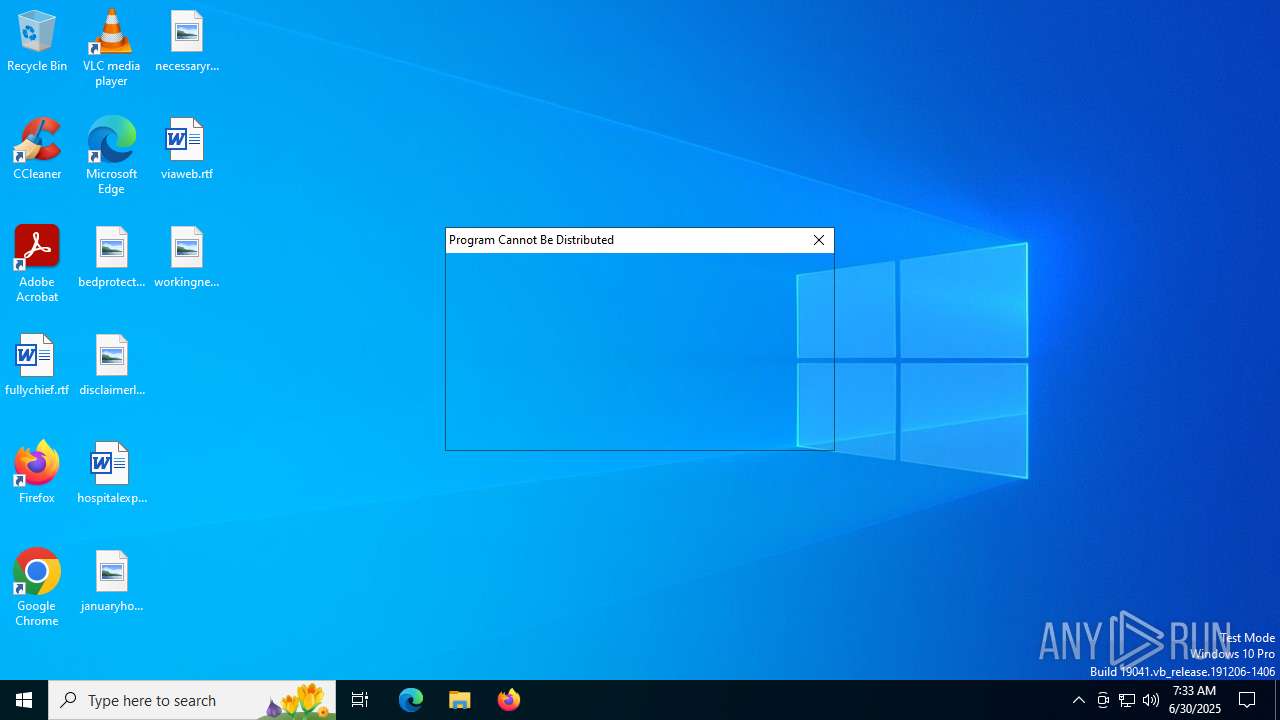Screen dimensions: 1280x720
Task: Select the disclaimerl... image file icon
Action: point(111,365)
